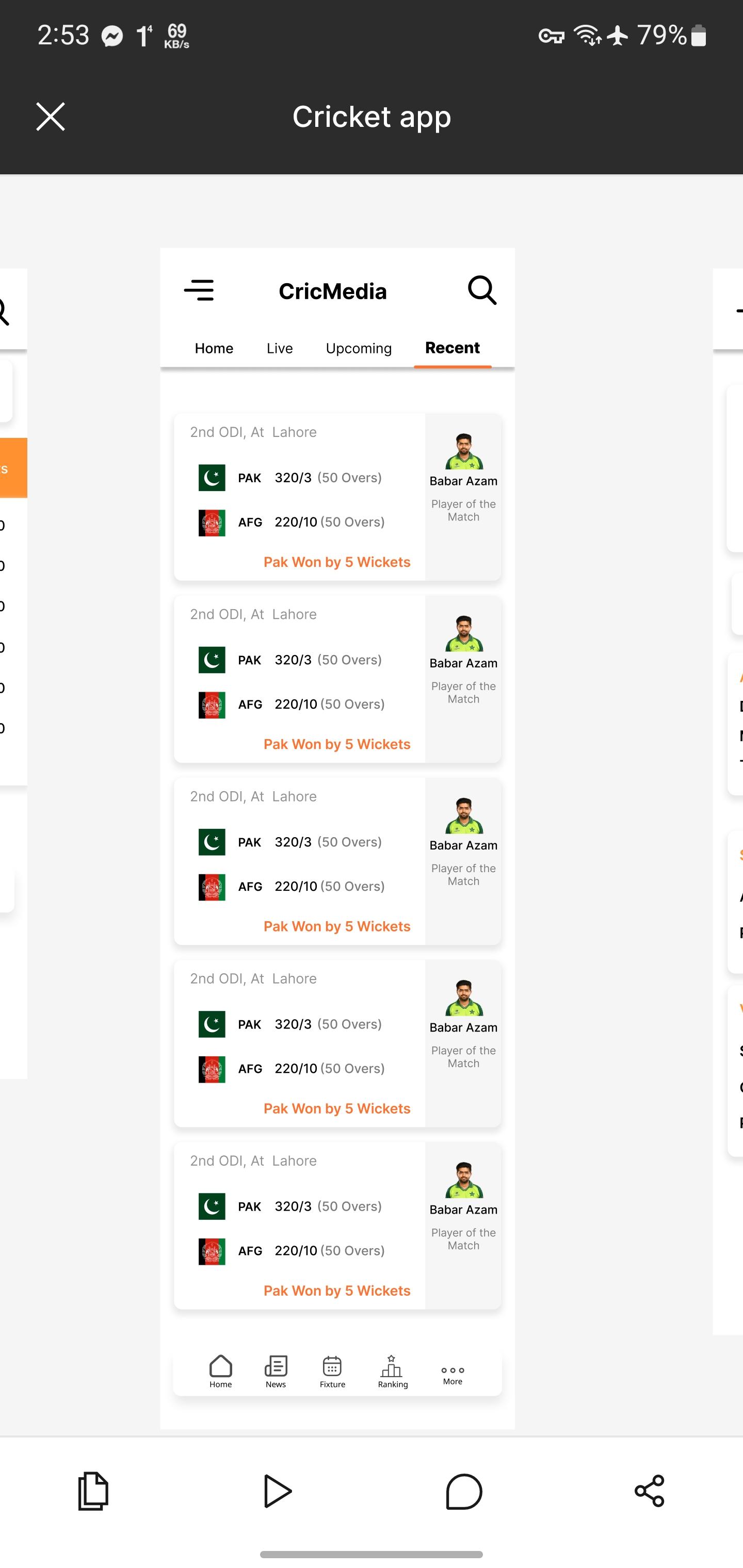
Task: Open News from the bottom navigation
Action: (x=276, y=1372)
